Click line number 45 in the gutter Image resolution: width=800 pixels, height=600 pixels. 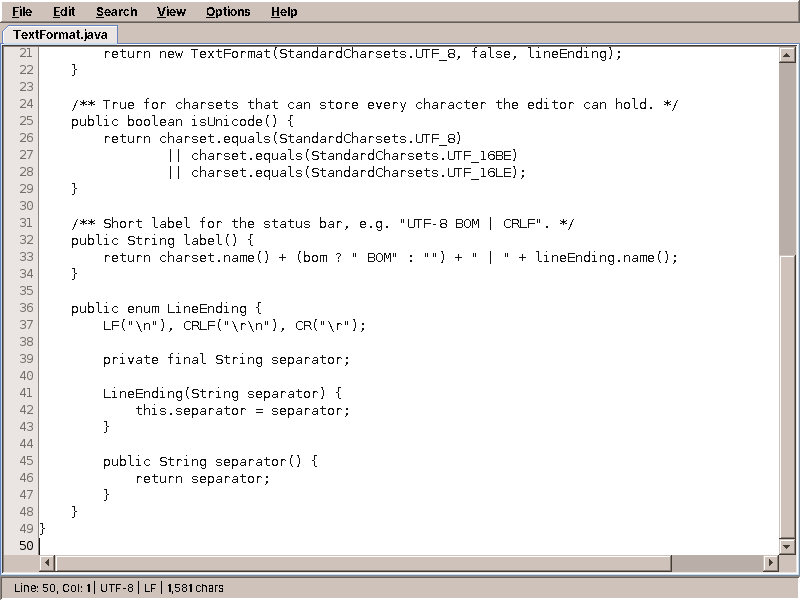click(x=26, y=461)
